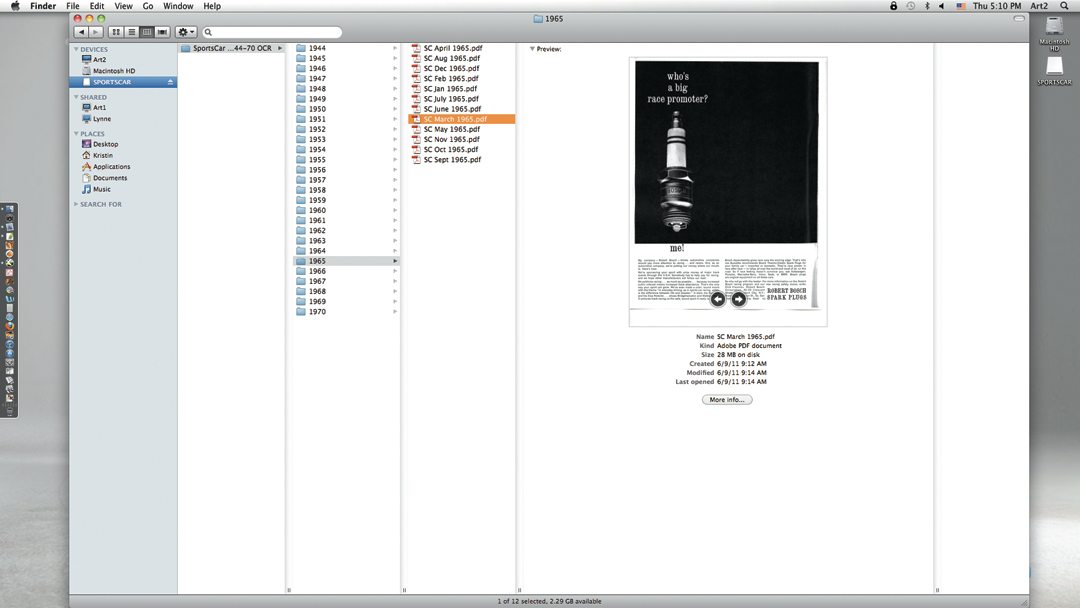Open the Macintosh HD desktop drive icon

pos(1054,31)
